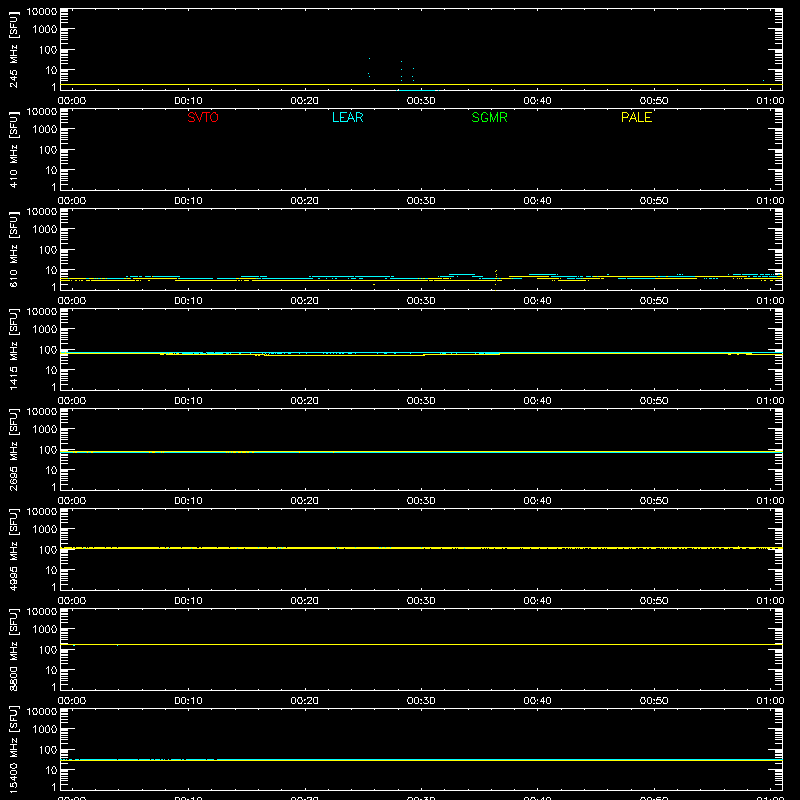Select the 15400 MHz [SFU] axis title
This screenshot has width=800, height=800.
coord(14,749)
